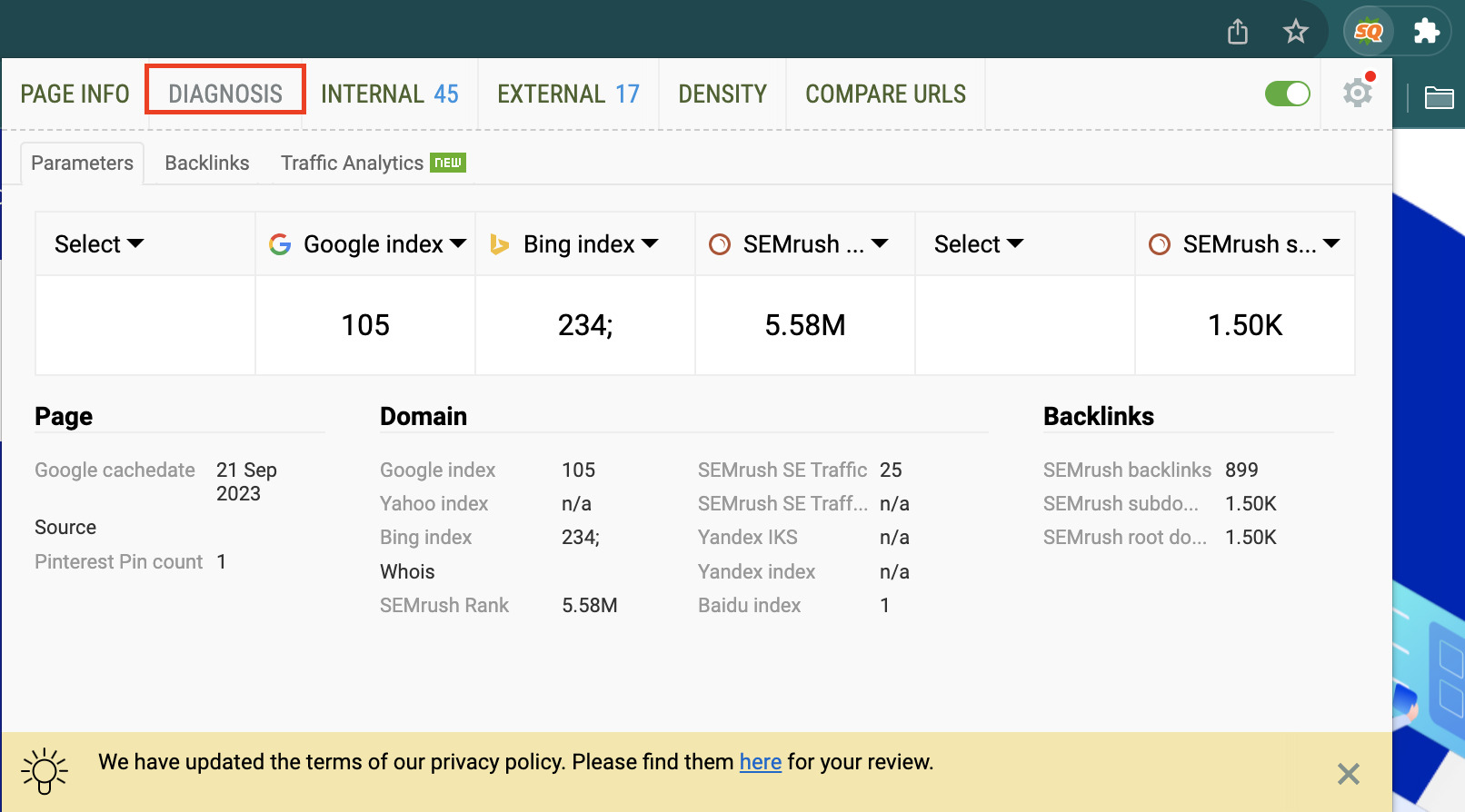
Task: Expand the second Select dropdown
Action: click(979, 244)
